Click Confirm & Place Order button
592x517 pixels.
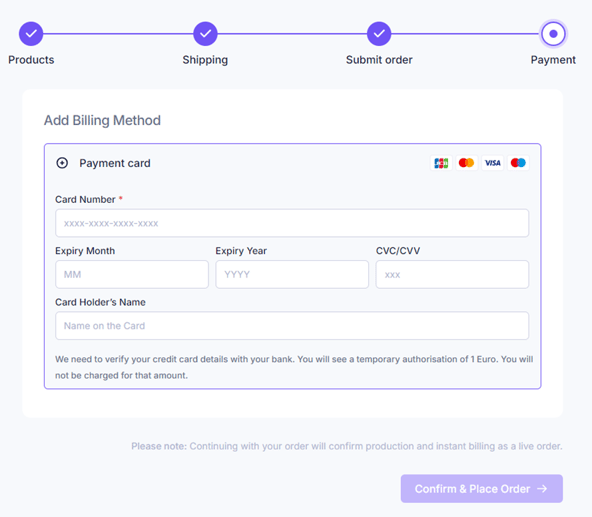(x=481, y=489)
